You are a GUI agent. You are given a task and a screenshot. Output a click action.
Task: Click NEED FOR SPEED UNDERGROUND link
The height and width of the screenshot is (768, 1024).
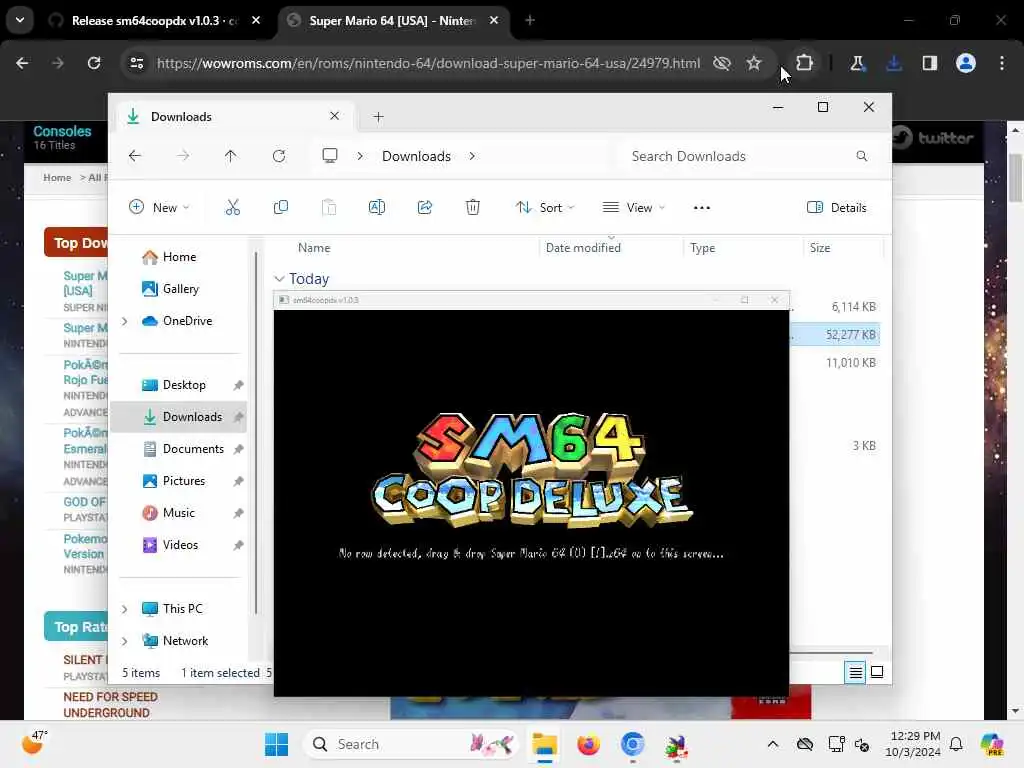[x=110, y=705]
